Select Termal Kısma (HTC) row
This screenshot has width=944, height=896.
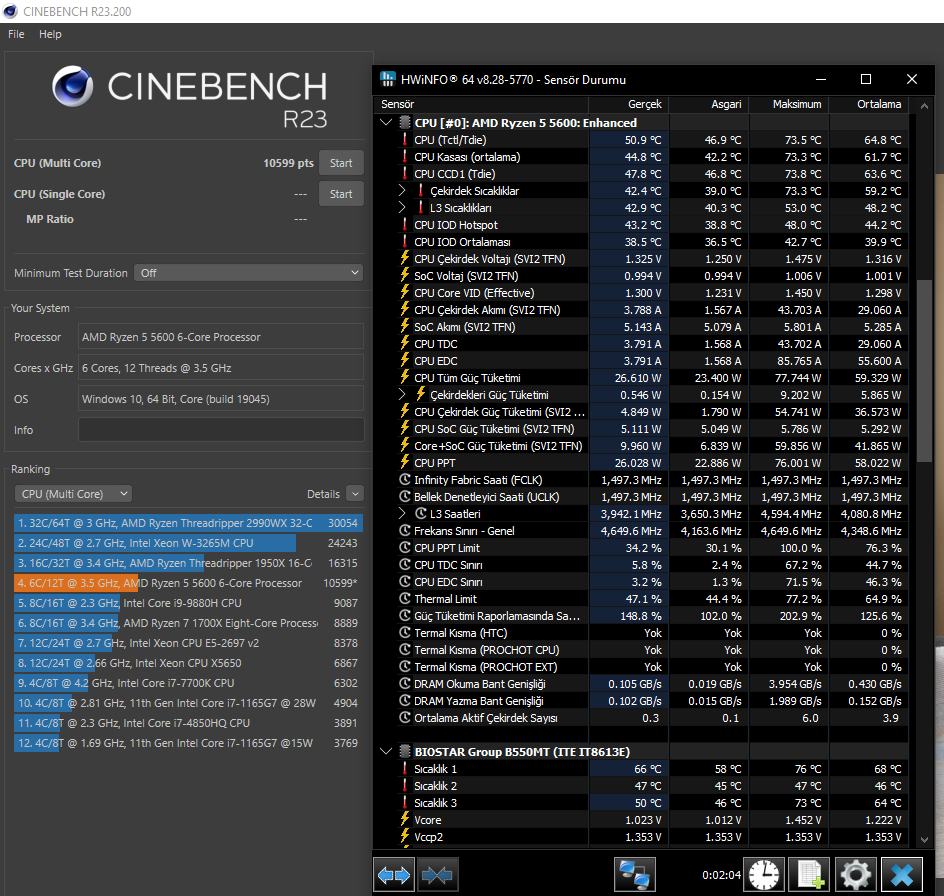[x=641, y=633]
